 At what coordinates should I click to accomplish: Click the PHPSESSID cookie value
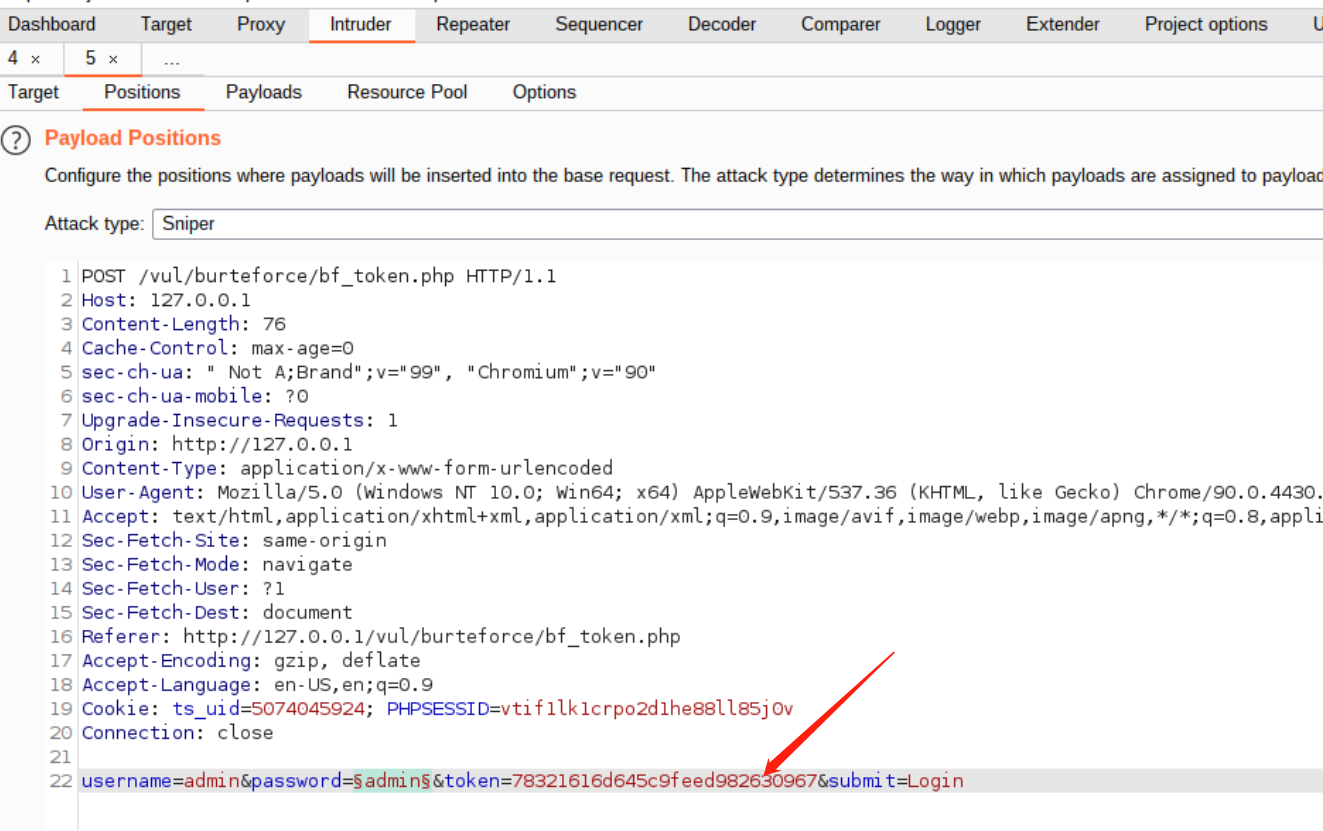(647, 709)
